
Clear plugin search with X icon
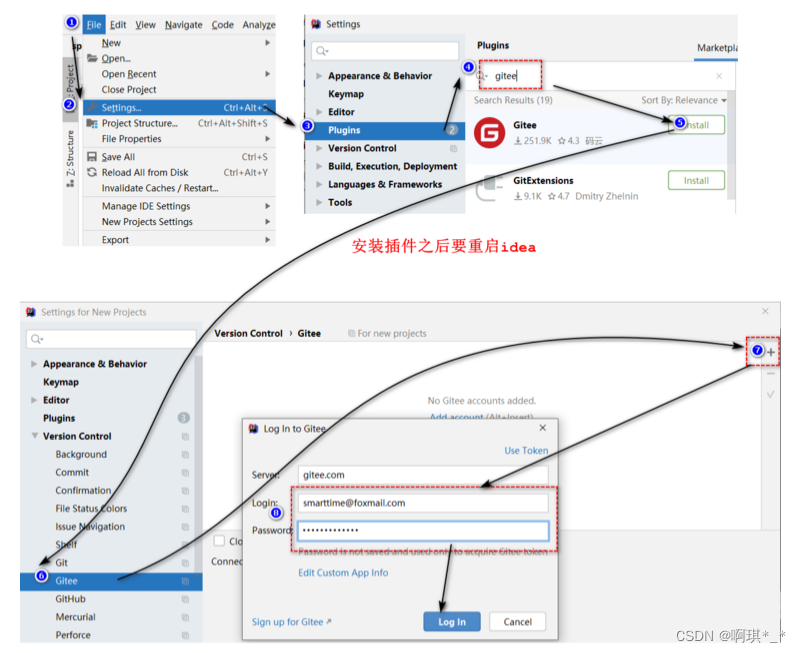719,76
